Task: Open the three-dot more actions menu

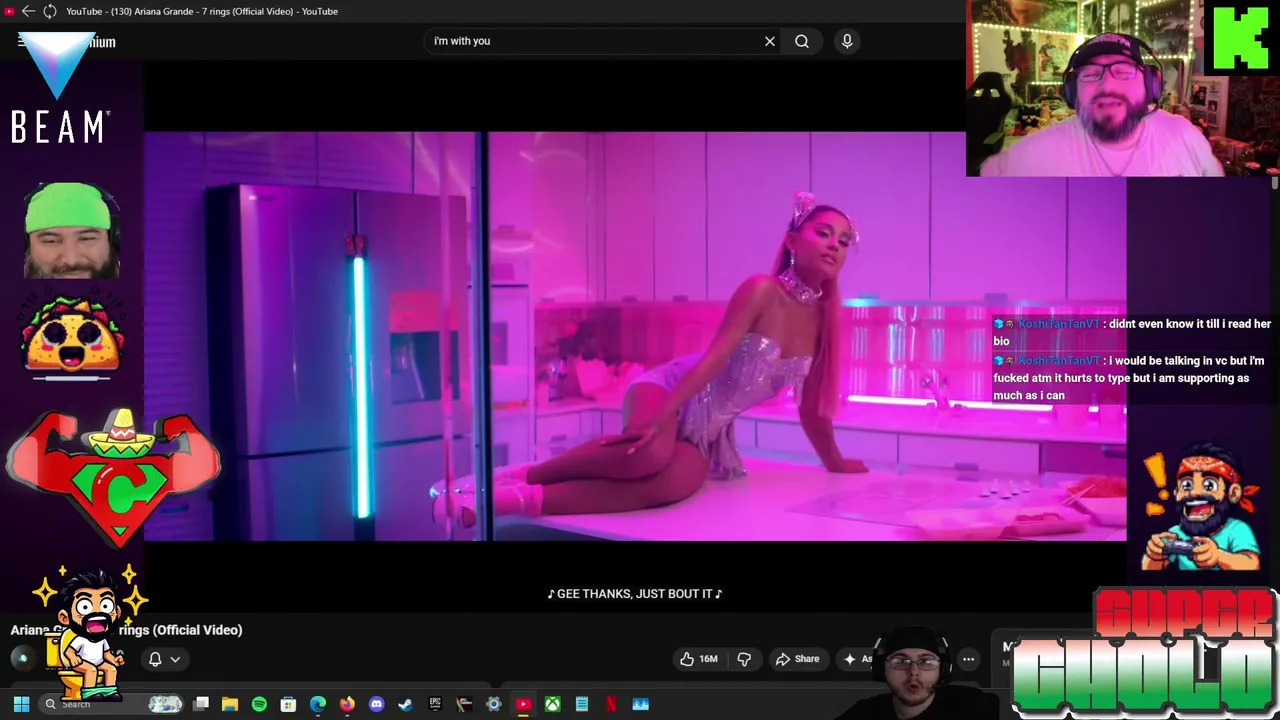Action: 968,659
